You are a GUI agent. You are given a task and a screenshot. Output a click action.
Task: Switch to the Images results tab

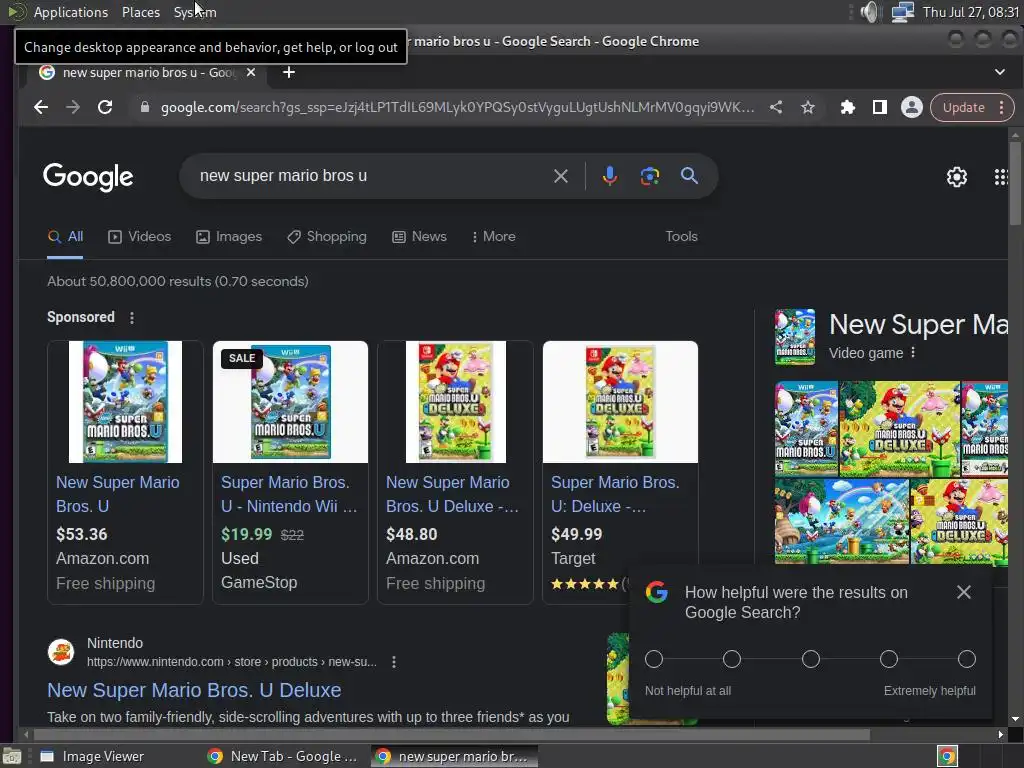pos(229,236)
